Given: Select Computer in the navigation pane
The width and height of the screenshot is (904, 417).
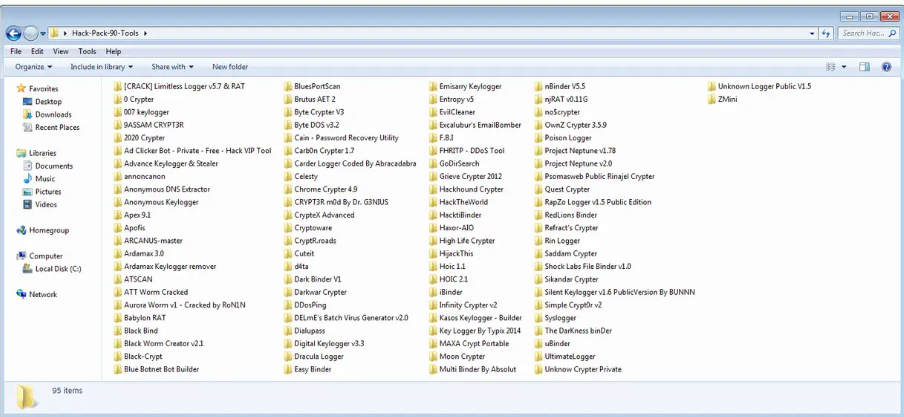Looking at the screenshot, I should 40,256.
